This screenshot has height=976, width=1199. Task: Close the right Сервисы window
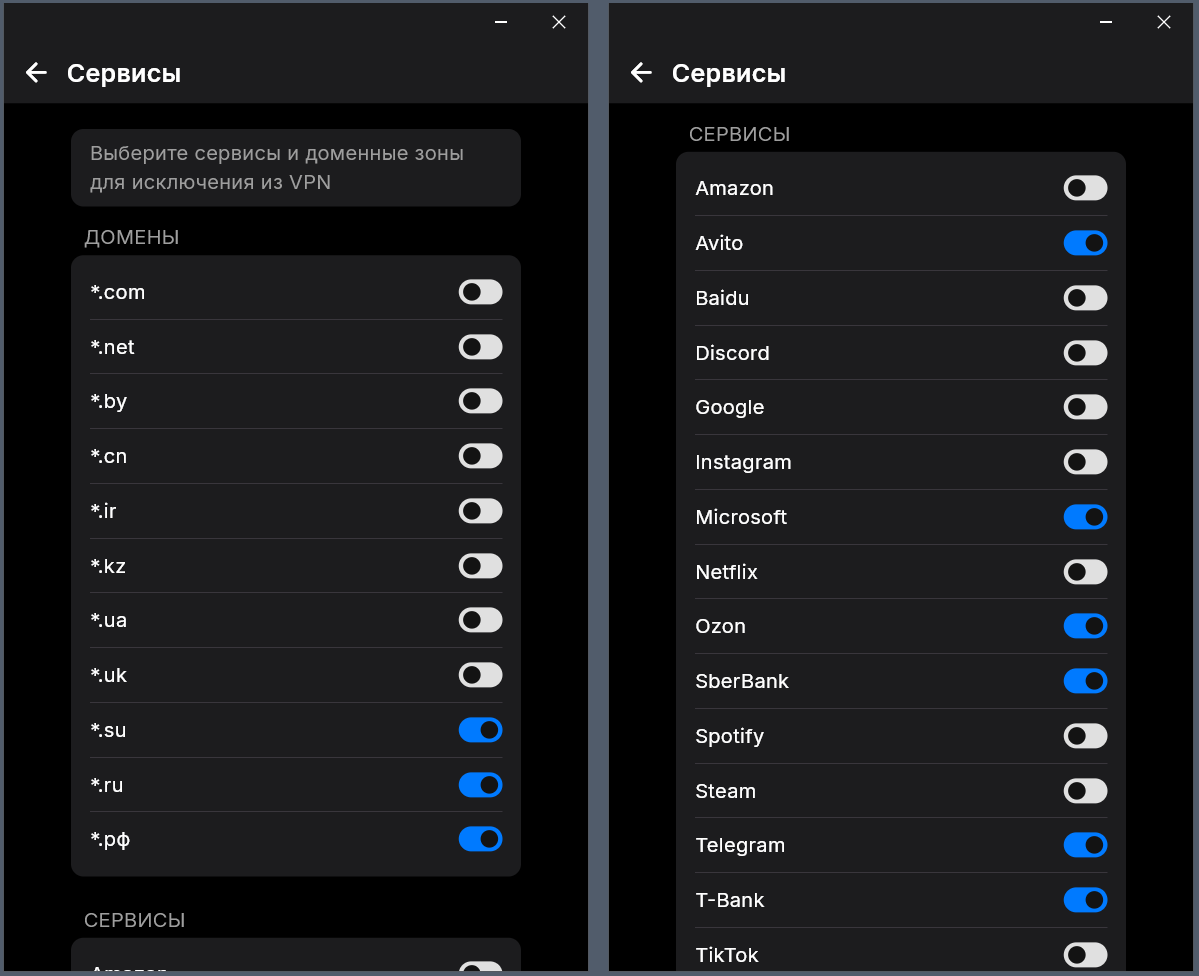1163,22
